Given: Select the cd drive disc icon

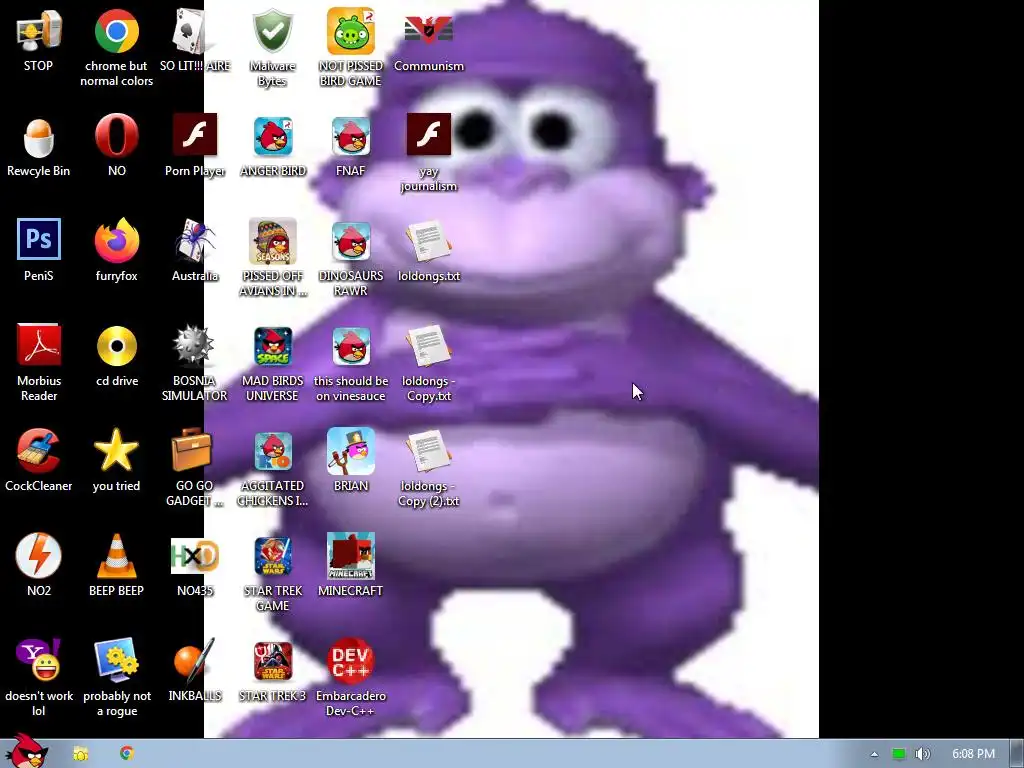Looking at the screenshot, I should tap(117, 345).
